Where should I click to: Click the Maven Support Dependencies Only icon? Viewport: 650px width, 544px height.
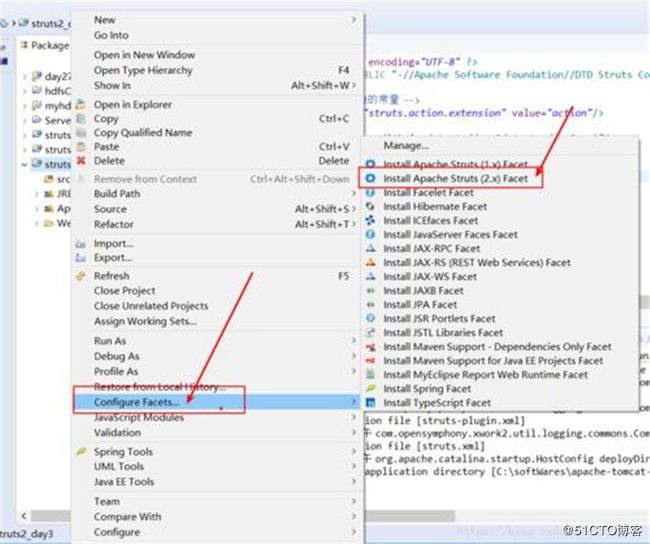click(x=370, y=347)
